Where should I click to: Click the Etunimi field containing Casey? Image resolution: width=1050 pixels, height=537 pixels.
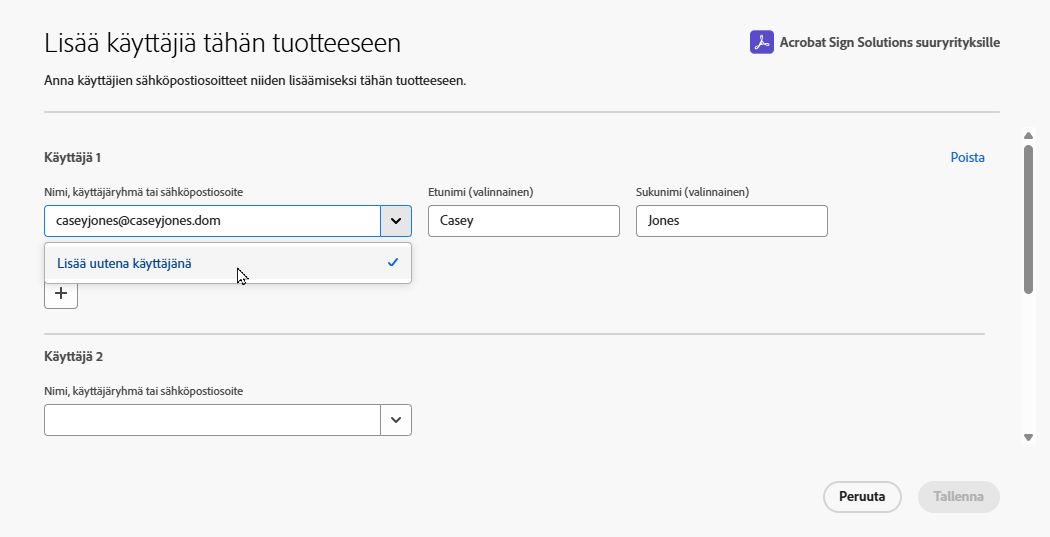[x=523, y=221]
